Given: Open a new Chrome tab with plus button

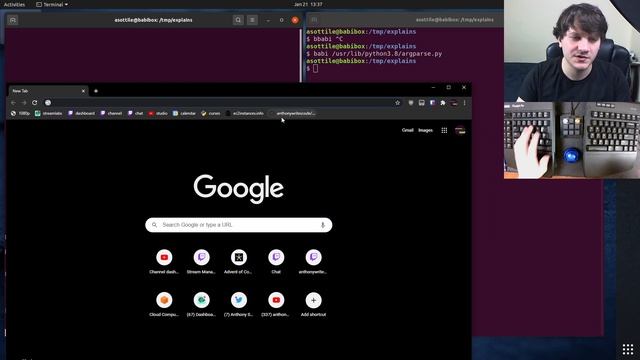Looking at the screenshot, I should pos(96,91).
